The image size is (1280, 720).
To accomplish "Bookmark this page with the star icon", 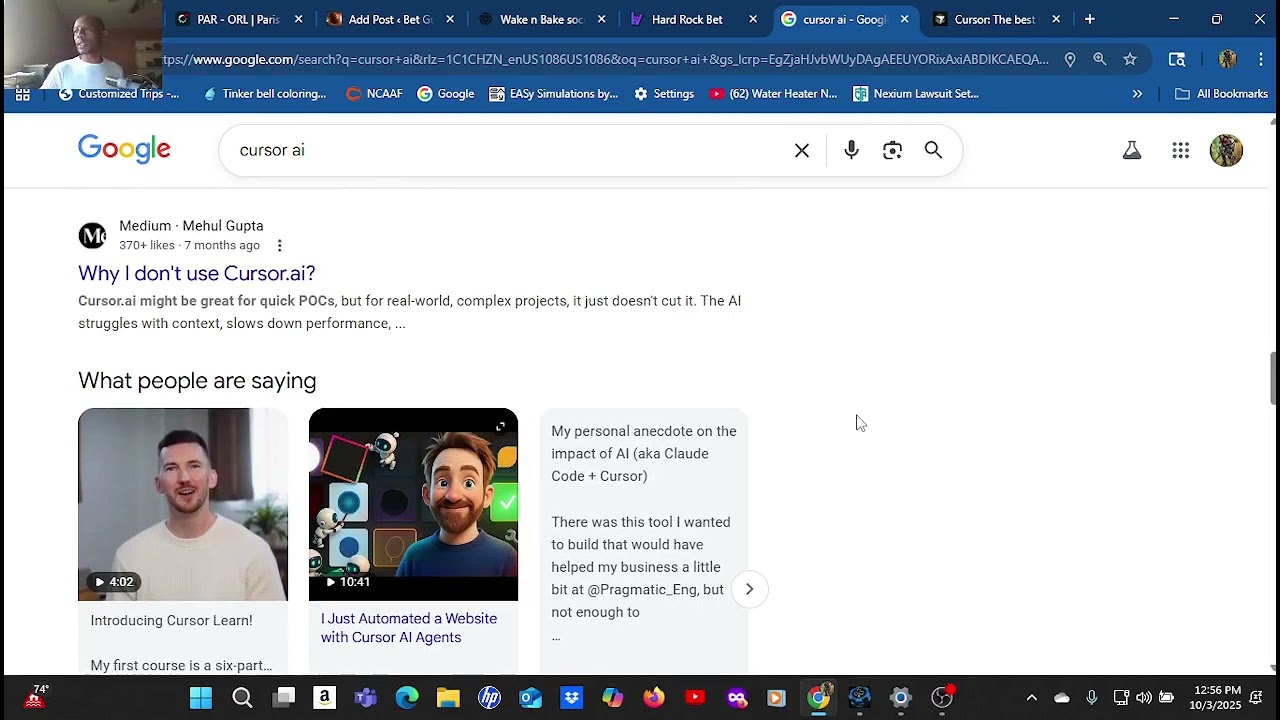I will pos(1130,60).
